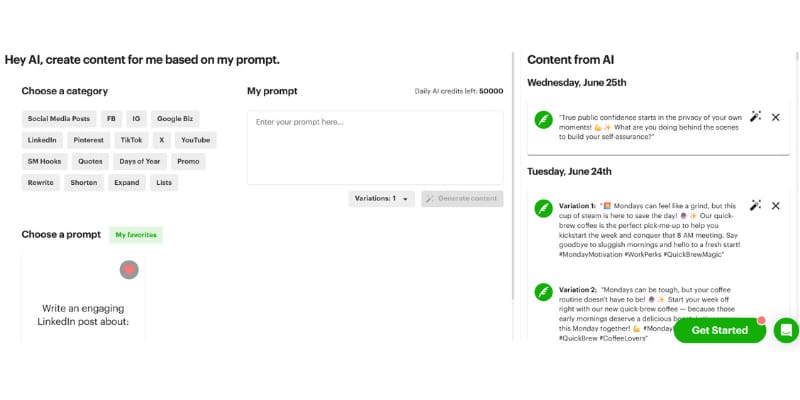Click the green feather icon on June 25th post
The width and height of the screenshot is (800, 400).
[x=543, y=120]
